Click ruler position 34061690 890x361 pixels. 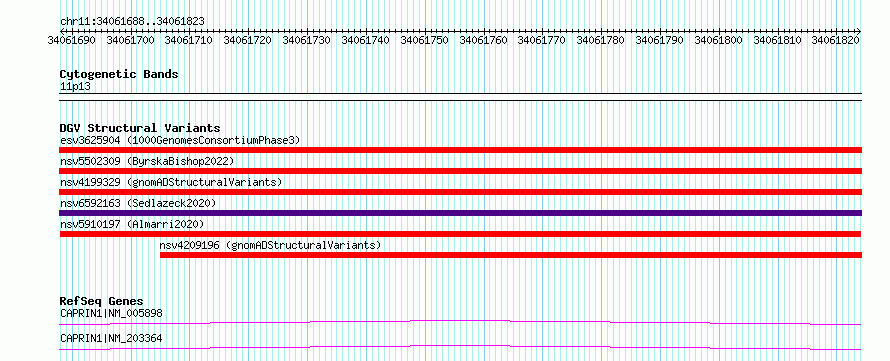[x=72, y=40]
